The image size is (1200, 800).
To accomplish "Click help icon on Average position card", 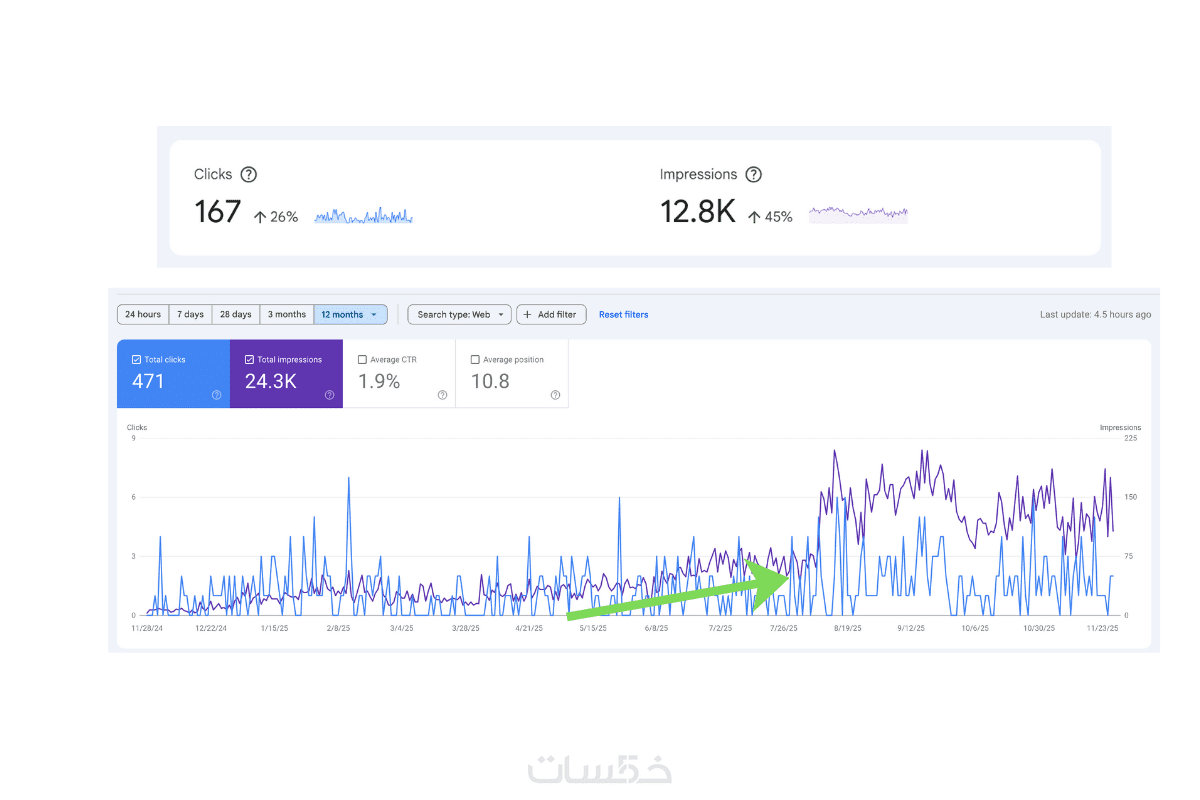I will [x=555, y=395].
